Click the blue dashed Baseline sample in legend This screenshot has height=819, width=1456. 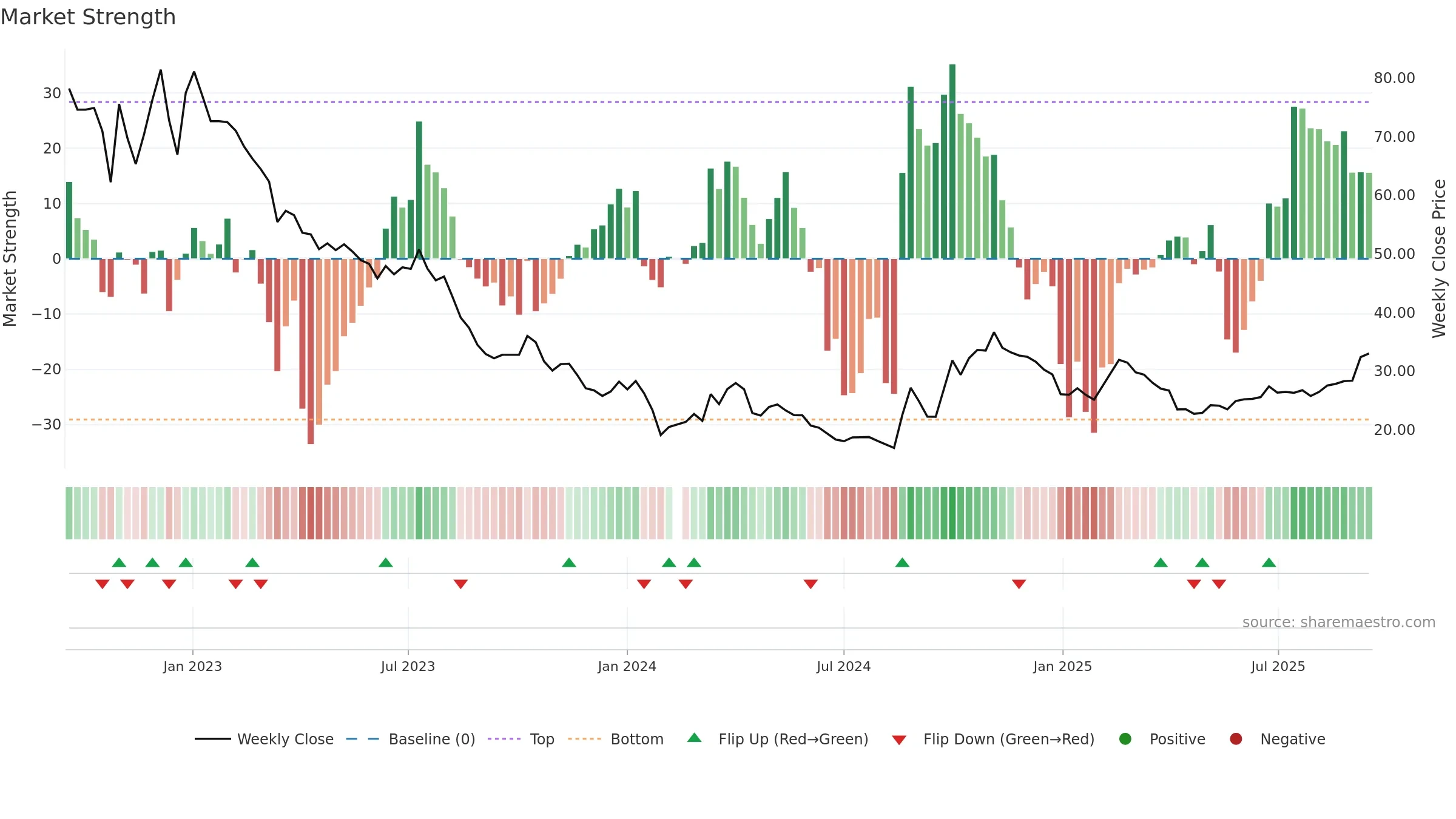363,739
